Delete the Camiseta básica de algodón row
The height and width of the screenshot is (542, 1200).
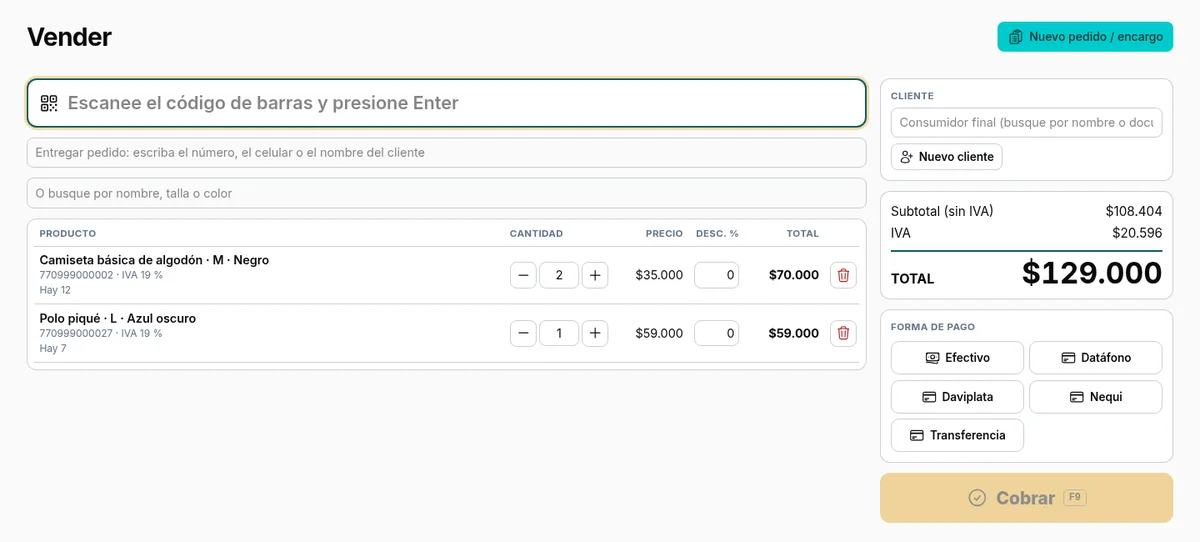pos(843,275)
